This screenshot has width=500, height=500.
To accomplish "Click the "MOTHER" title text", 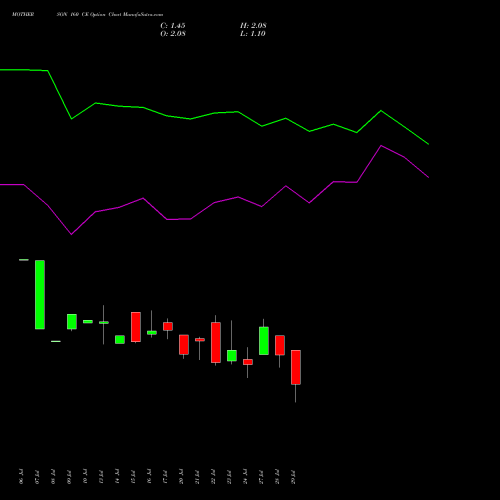I will click(23, 15).
